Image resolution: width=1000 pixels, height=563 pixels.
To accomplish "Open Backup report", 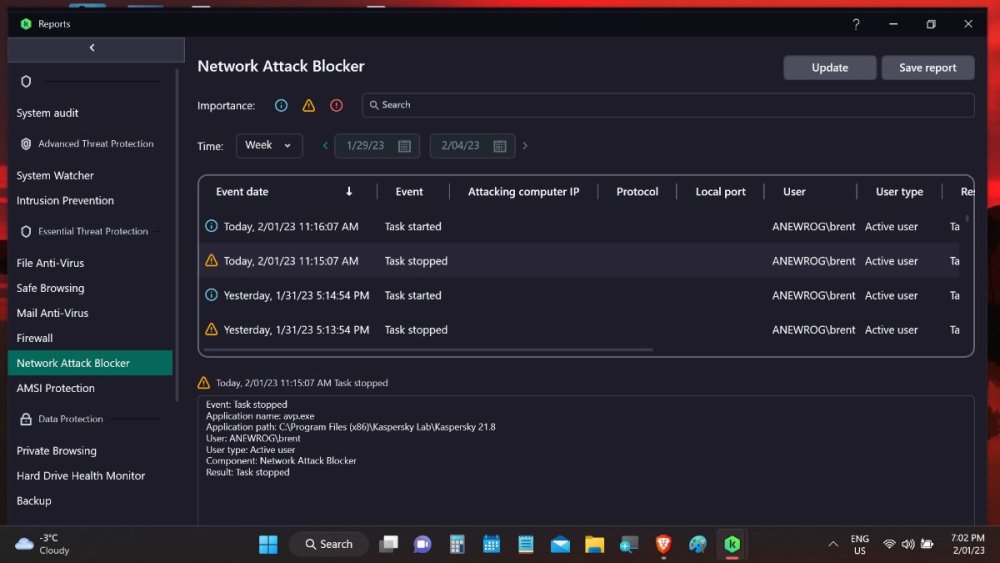I will click(x=34, y=501).
